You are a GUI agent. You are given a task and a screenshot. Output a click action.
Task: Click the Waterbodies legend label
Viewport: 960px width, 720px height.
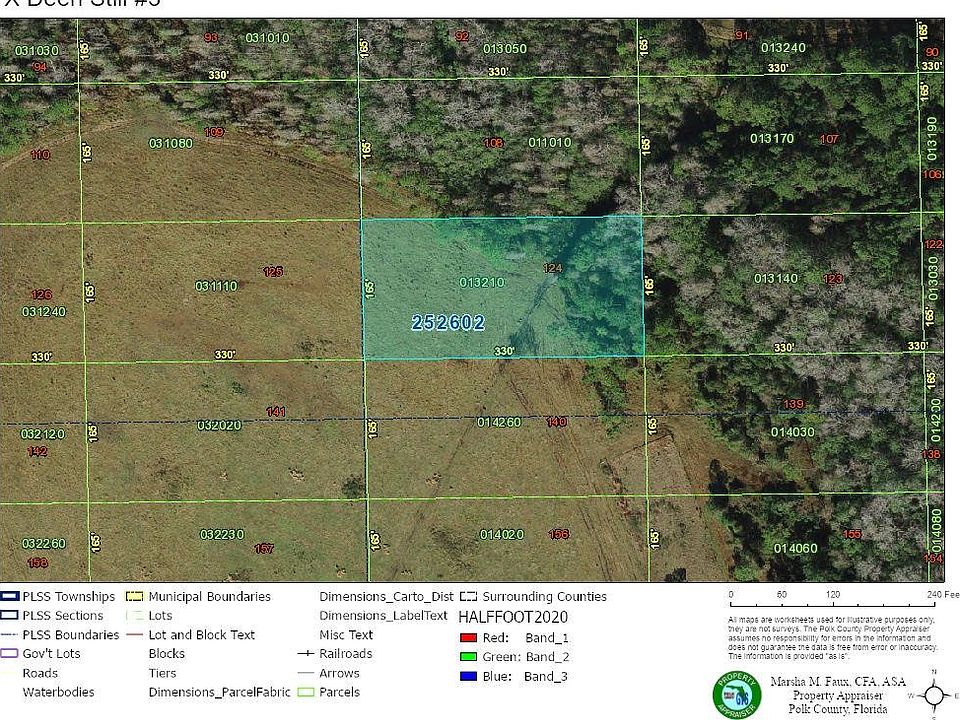pyautogui.click(x=59, y=692)
